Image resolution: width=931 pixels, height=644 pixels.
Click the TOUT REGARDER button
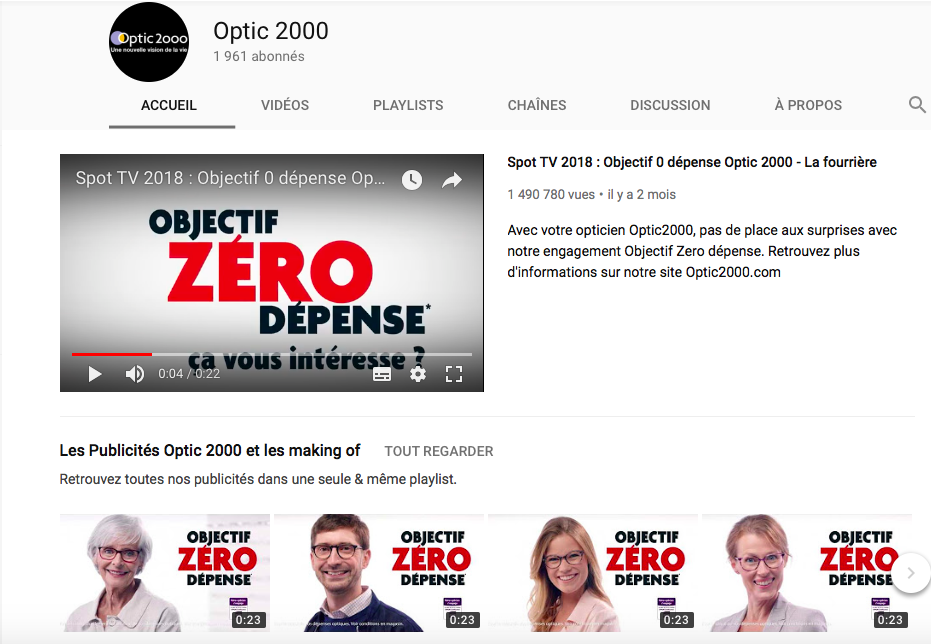tap(439, 452)
